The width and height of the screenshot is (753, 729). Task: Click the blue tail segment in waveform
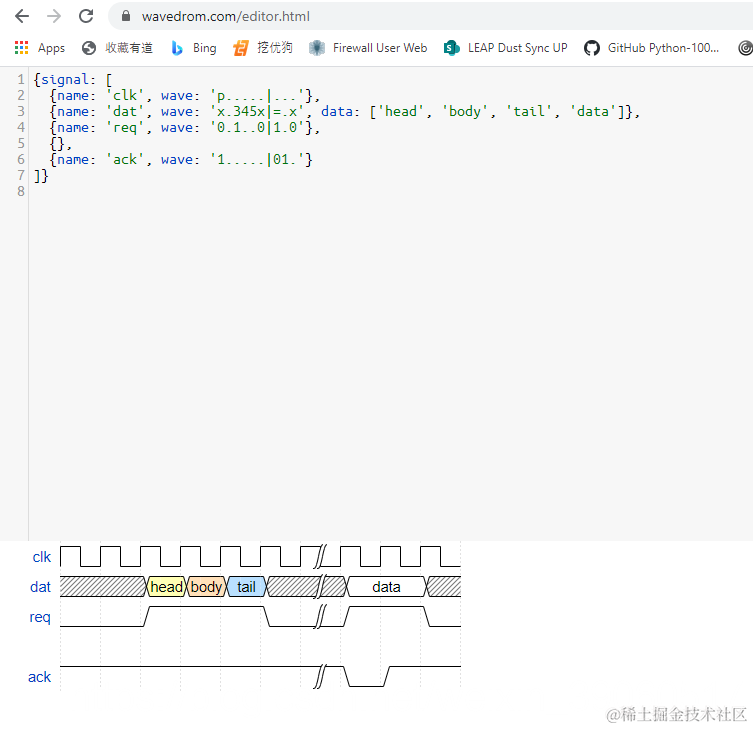246,587
